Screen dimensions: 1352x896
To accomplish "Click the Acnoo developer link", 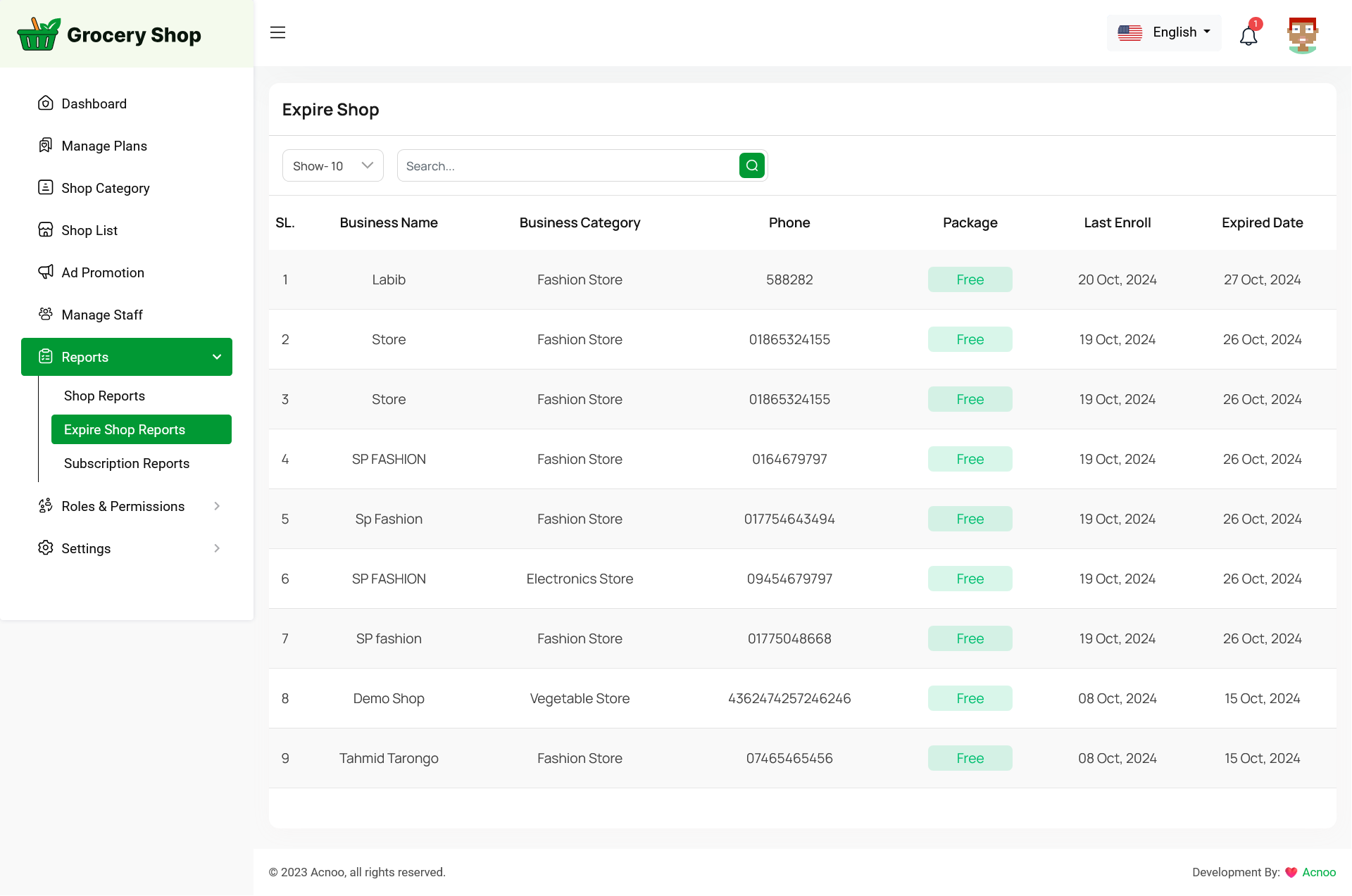I will coord(1318,872).
